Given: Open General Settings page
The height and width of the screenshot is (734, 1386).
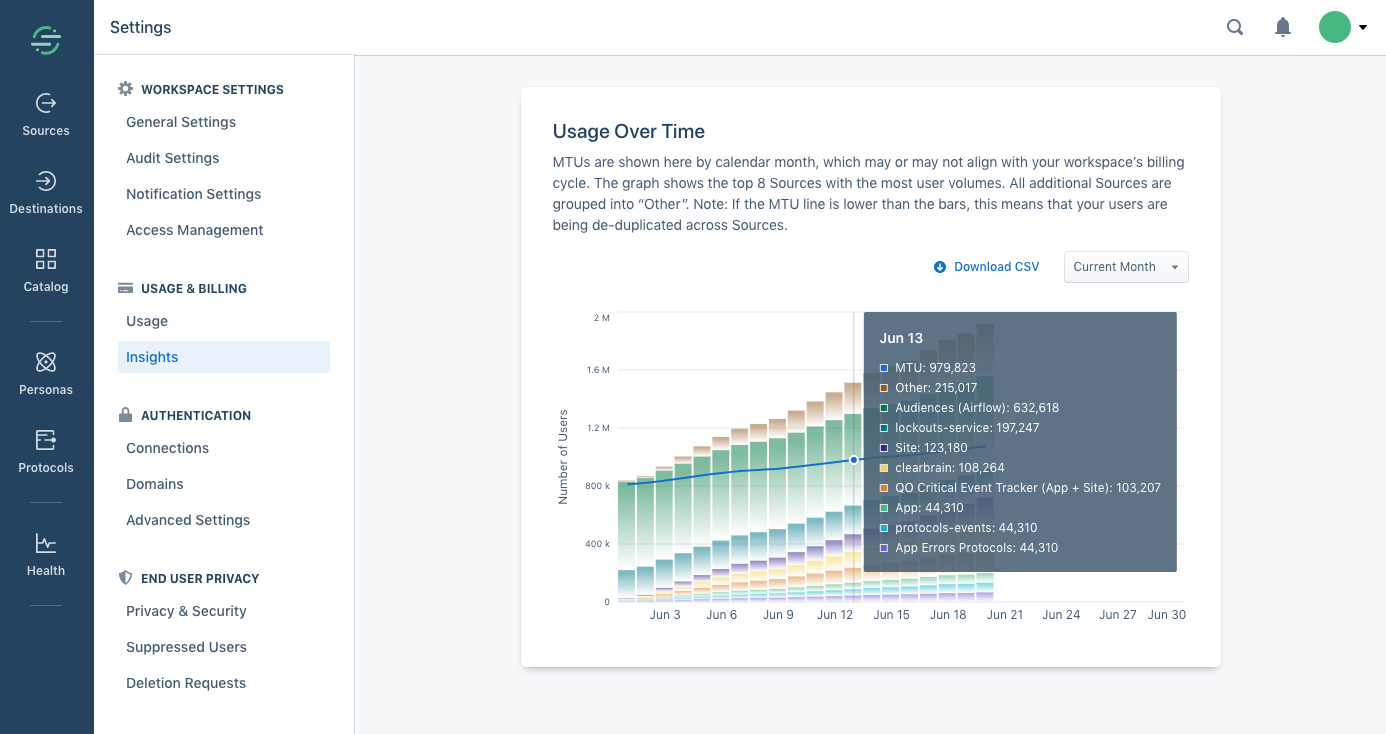Looking at the screenshot, I should coord(181,122).
